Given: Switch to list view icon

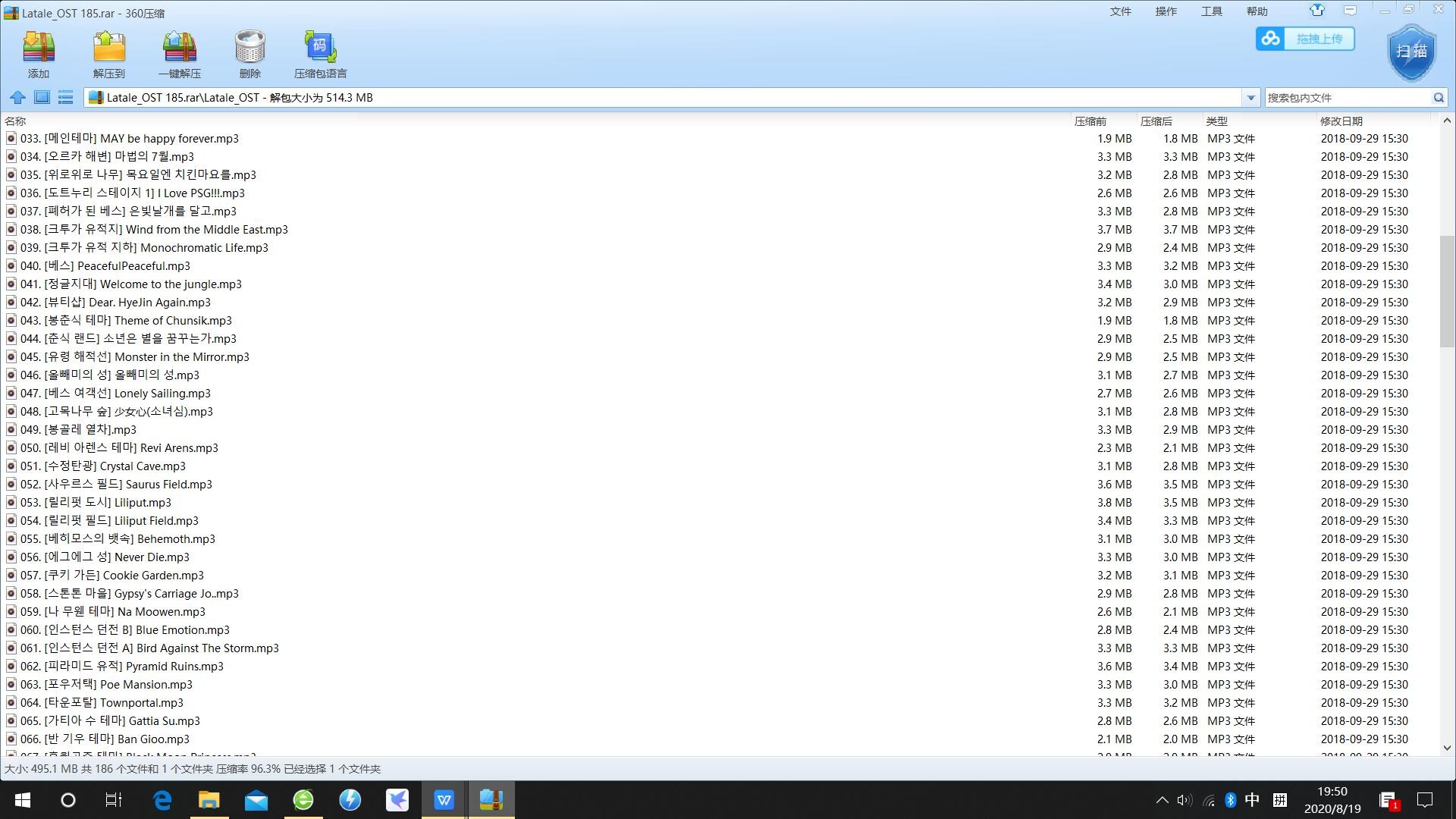Looking at the screenshot, I should pos(66,97).
